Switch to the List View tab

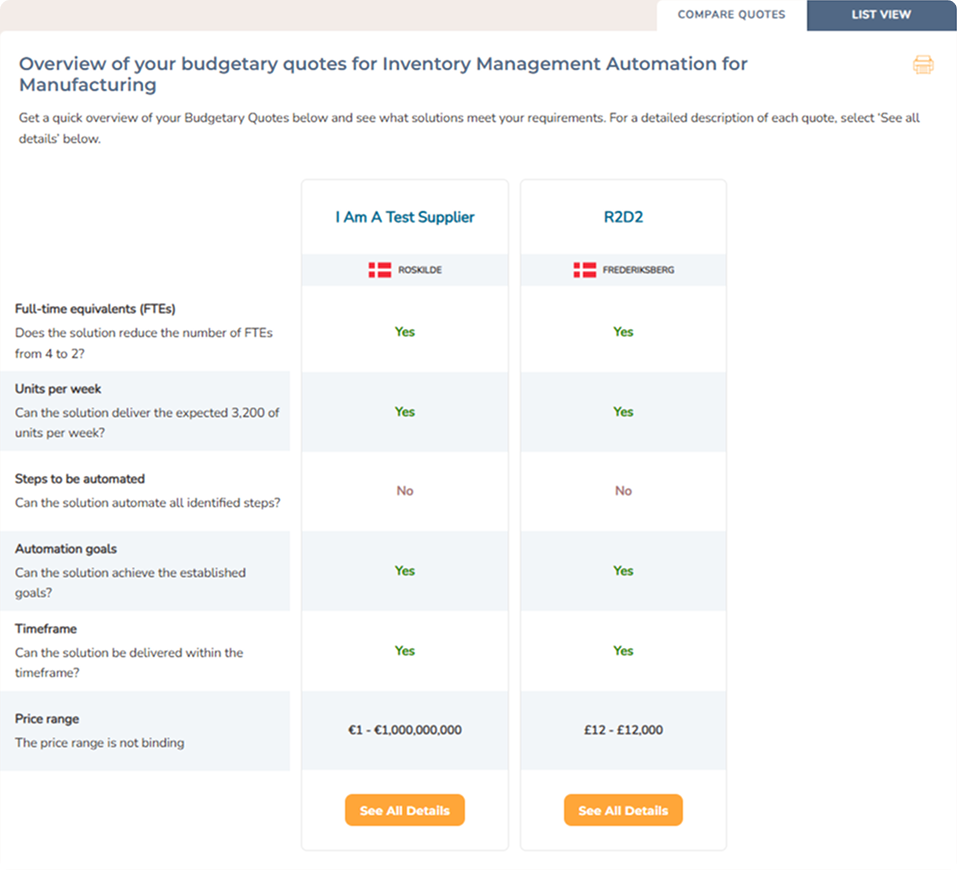880,15
